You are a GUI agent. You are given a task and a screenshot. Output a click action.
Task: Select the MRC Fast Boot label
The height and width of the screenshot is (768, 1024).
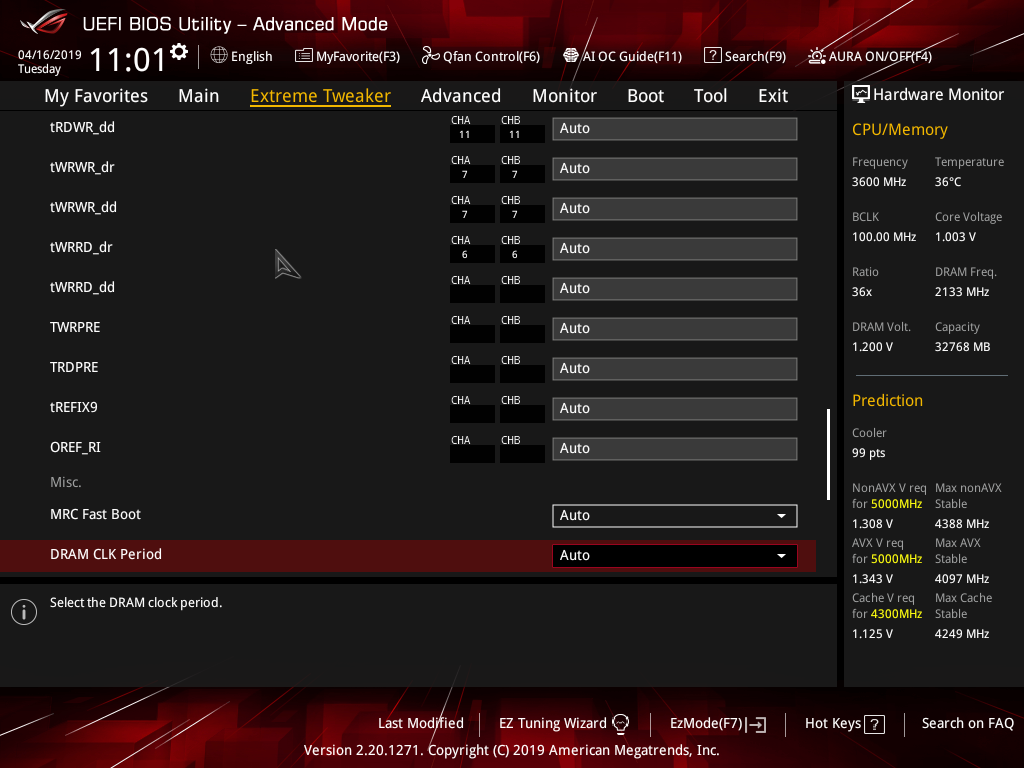pyautogui.click(x=95, y=515)
